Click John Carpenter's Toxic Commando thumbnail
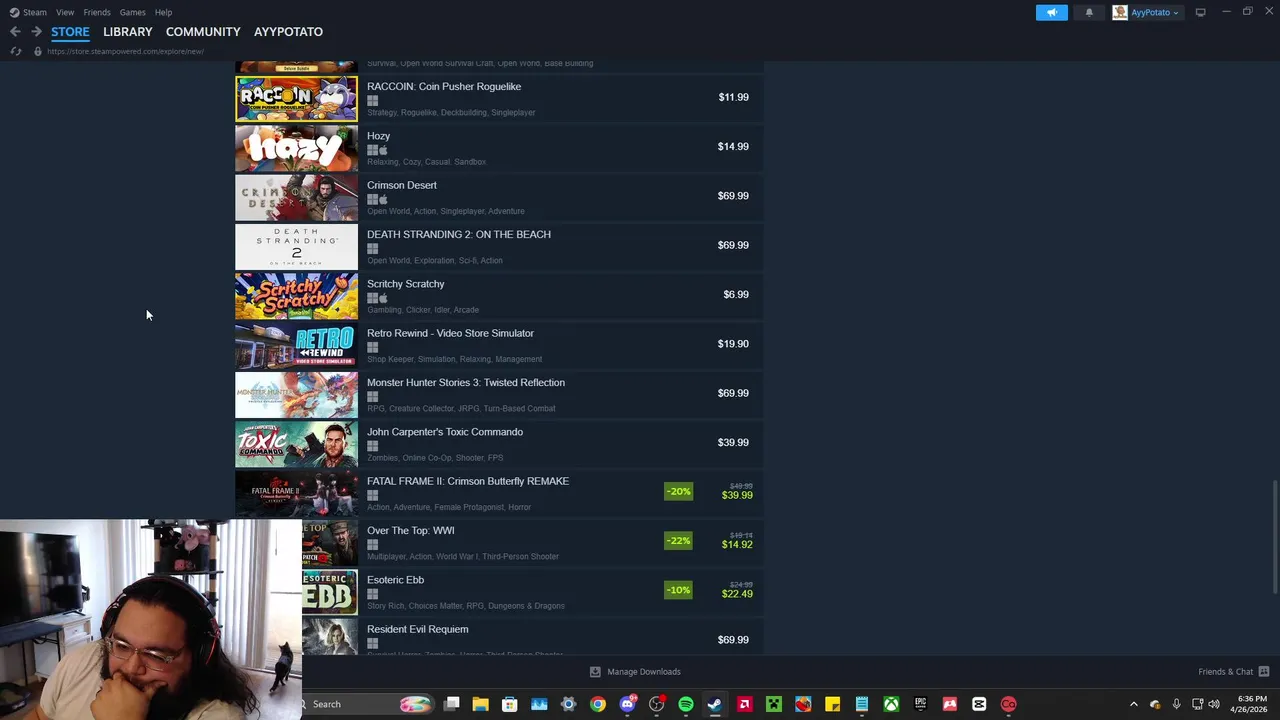The height and width of the screenshot is (720, 1280). (x=296, y=443)
